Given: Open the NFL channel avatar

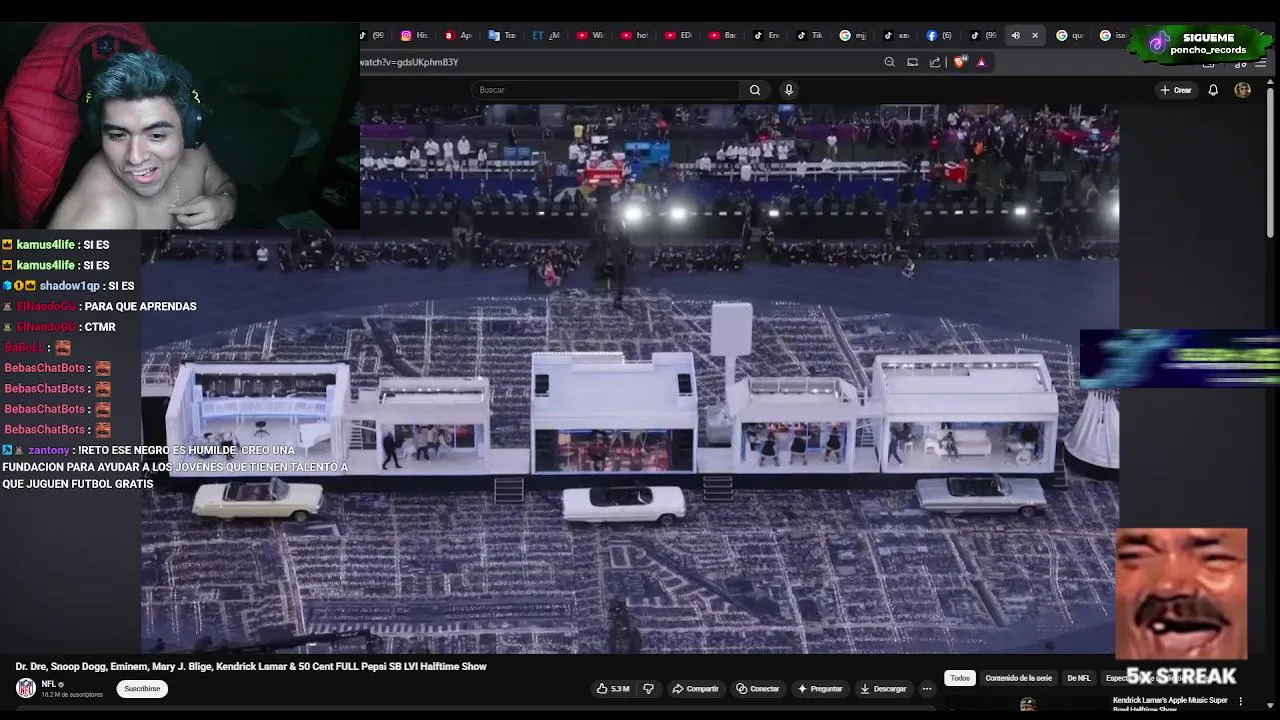Looking at the screenshot, I should coord(26,688).
